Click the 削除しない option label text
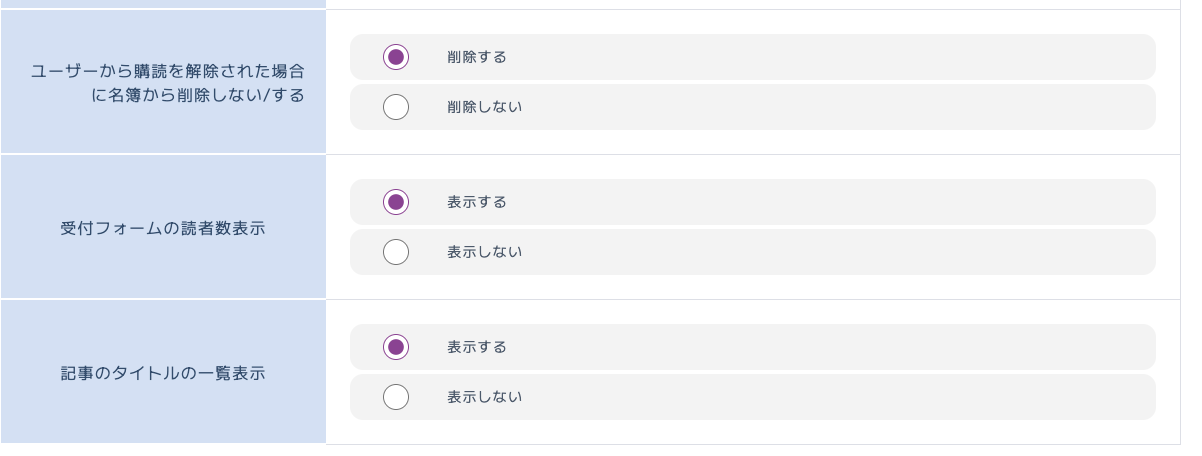1202x456 pixels. pyautogui.click(x=484, y=107)
